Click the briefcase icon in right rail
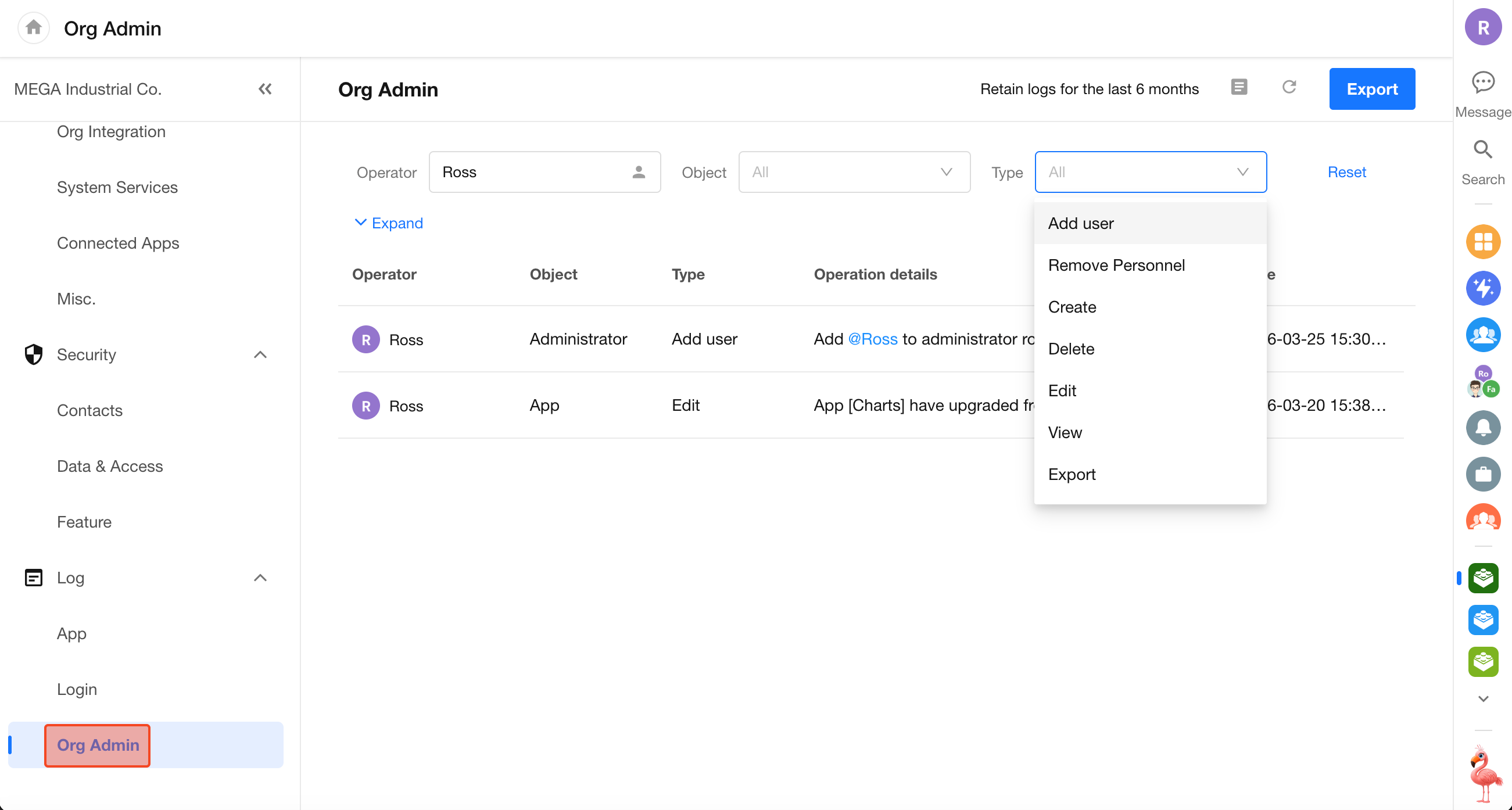 [x=1482, y=474]
